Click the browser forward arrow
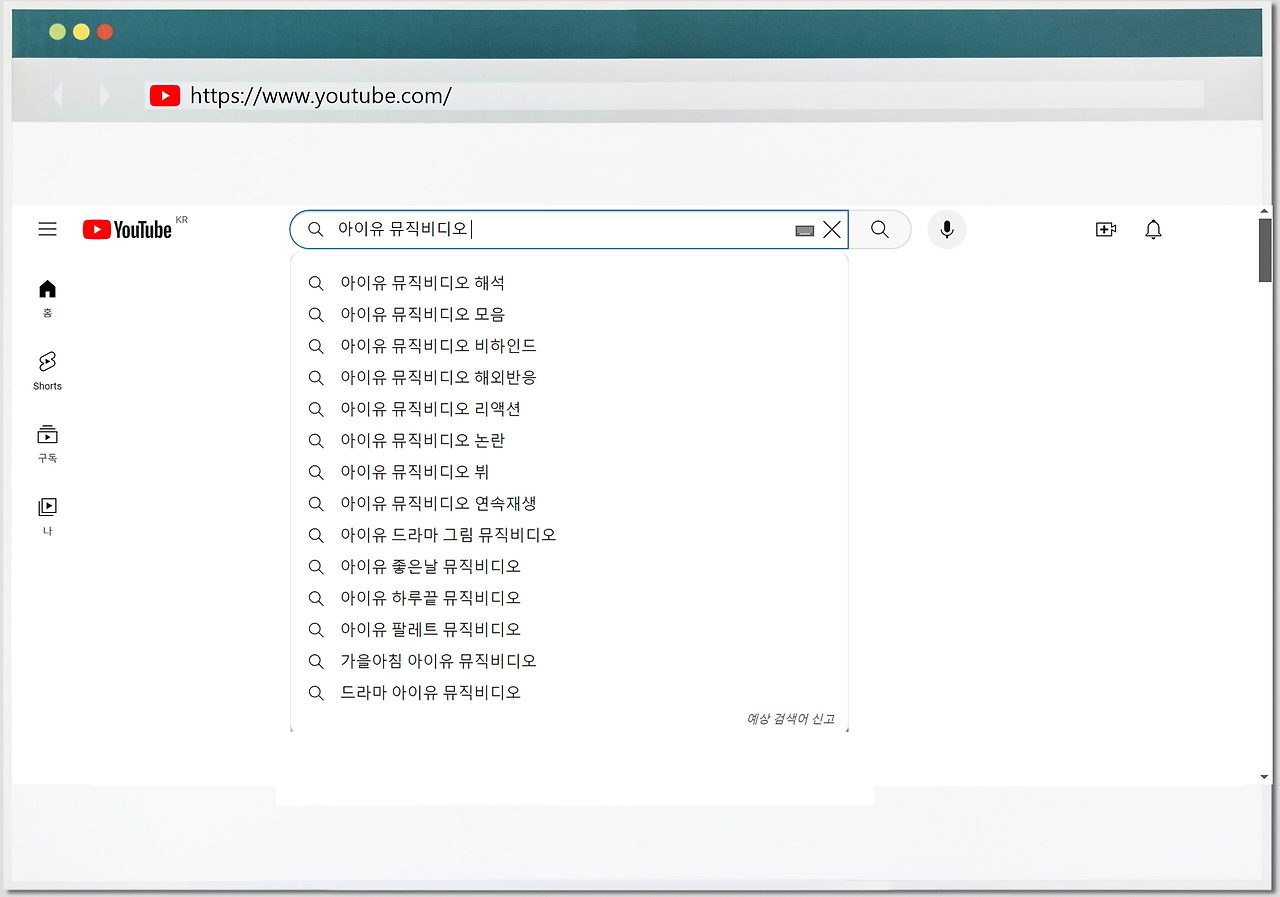Image resolution: width=1280 pixels, height=897 pixels. pos(104,95)
